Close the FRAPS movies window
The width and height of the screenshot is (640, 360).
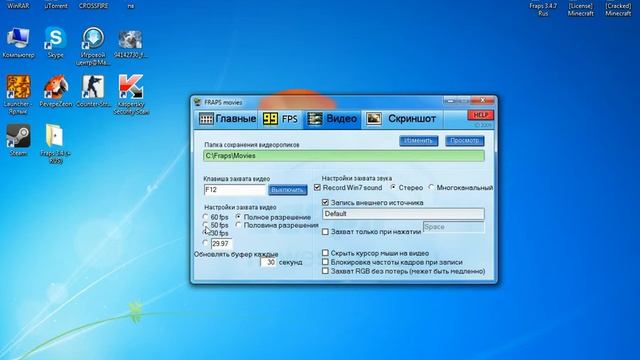pyautogui.click(x=482, y=100)
